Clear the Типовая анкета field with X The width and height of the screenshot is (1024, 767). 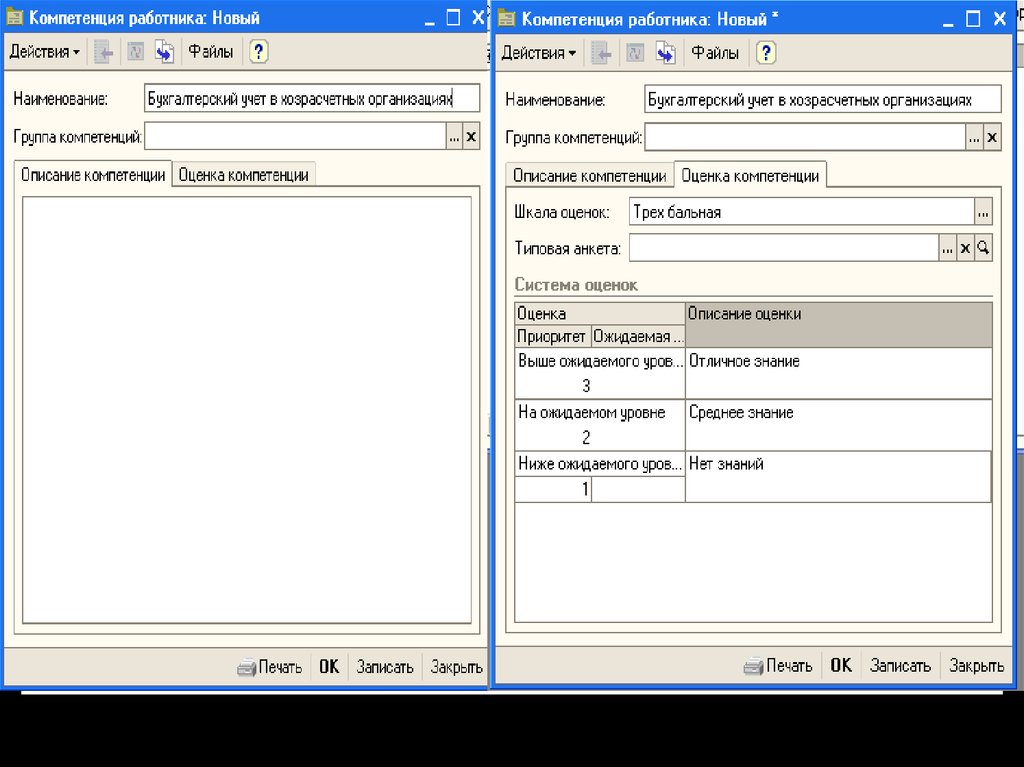tap(965, 248)
